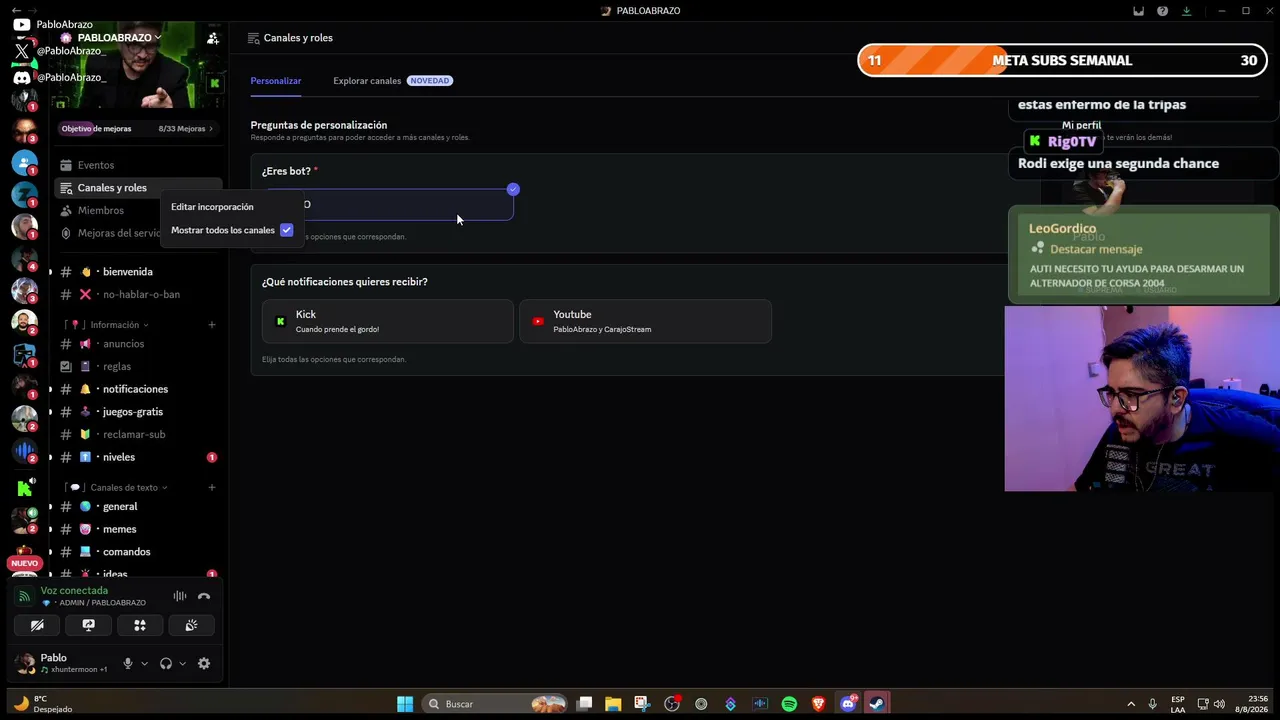The height and width of the screenshot is (720, 1280).
Task: Open the notificaciones channel
Action: 136,389
